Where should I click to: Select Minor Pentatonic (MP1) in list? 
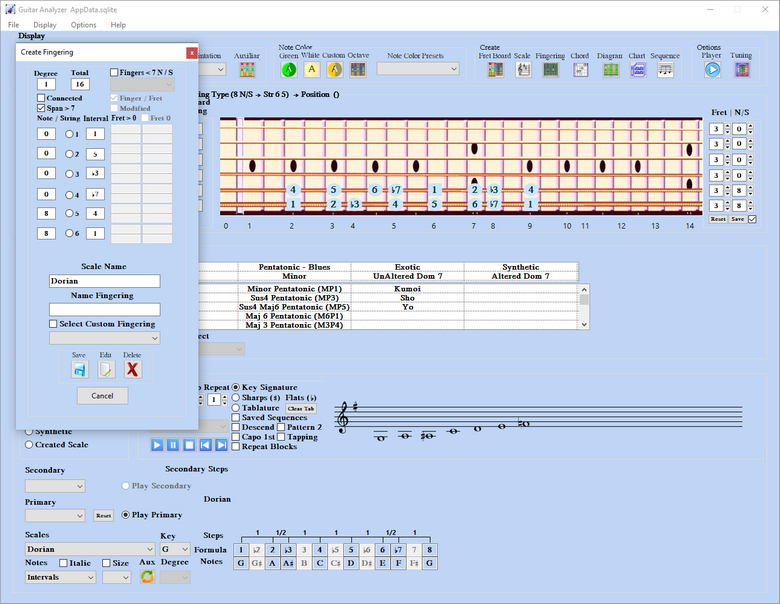click(x=294, y=289)
